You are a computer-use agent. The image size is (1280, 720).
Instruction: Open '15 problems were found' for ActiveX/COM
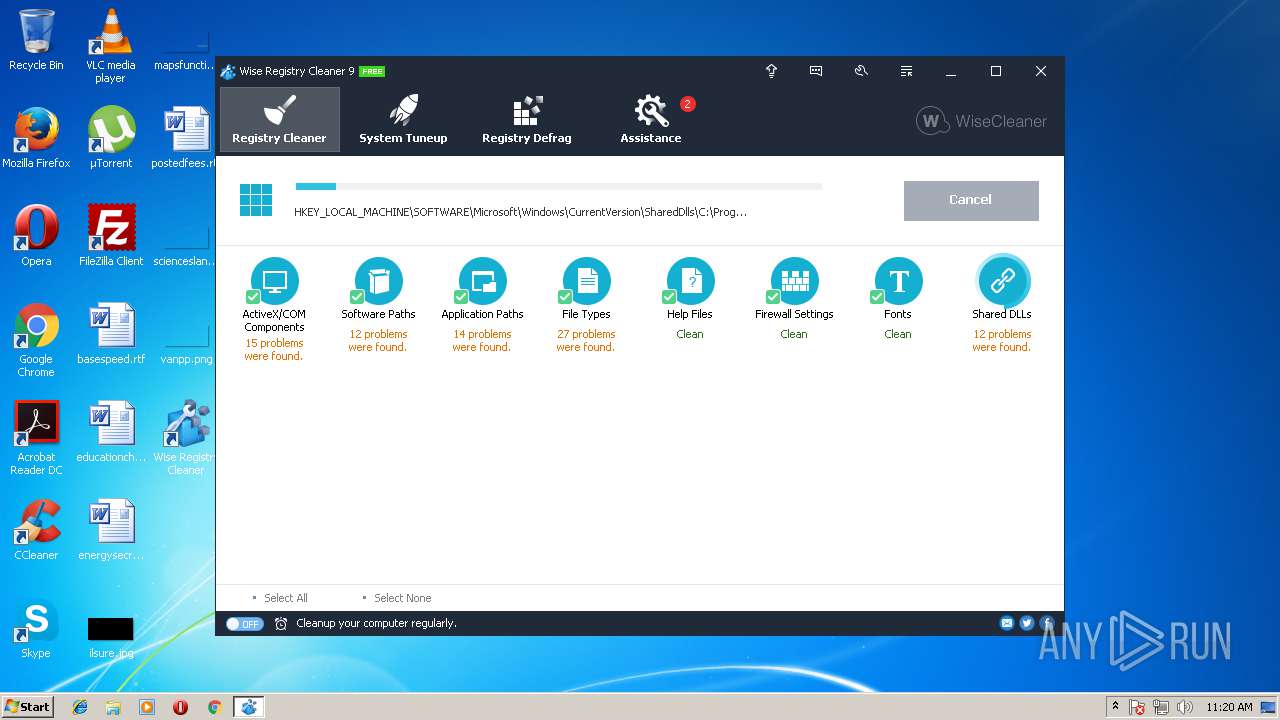click(274, 349)
